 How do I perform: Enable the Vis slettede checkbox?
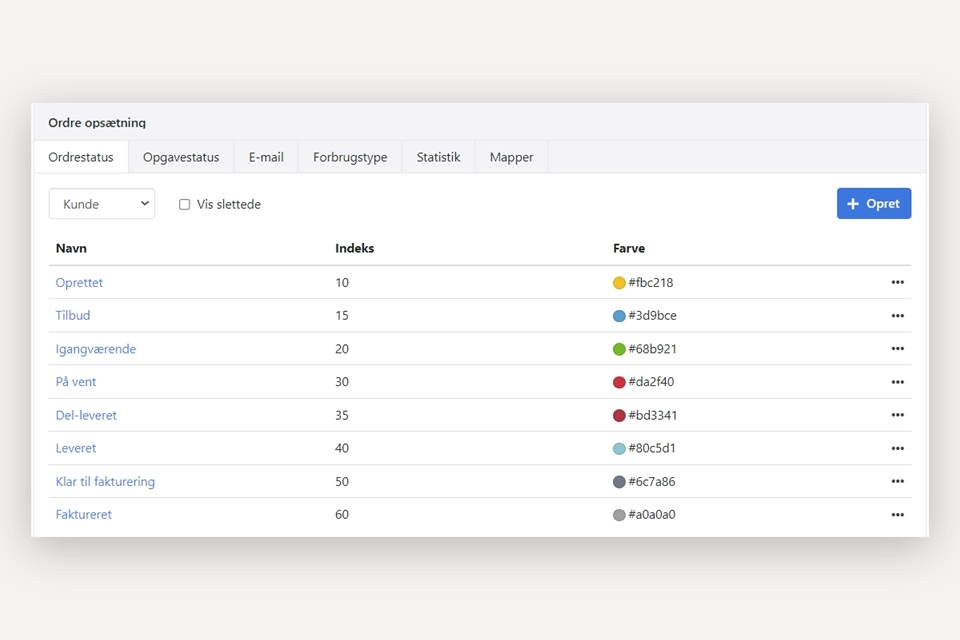tap(184, 204)
